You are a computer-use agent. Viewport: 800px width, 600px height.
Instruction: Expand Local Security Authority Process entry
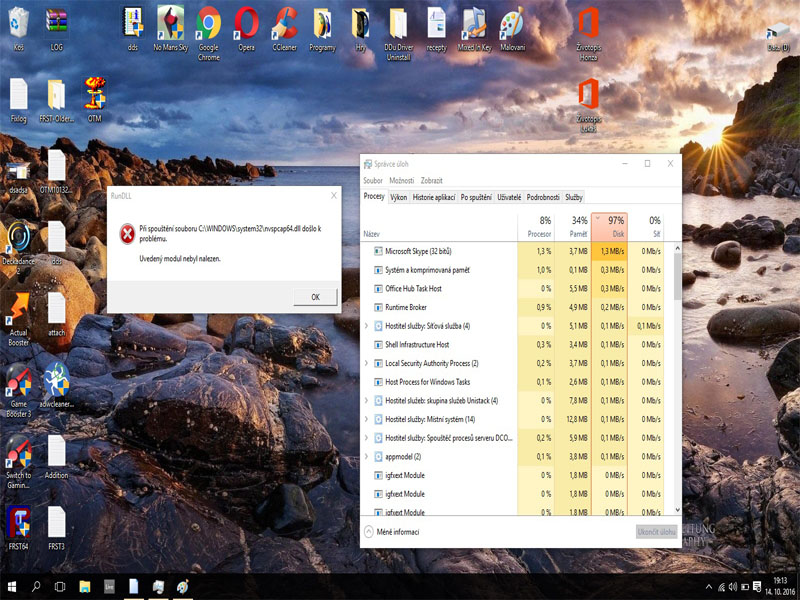click(367, 363)
